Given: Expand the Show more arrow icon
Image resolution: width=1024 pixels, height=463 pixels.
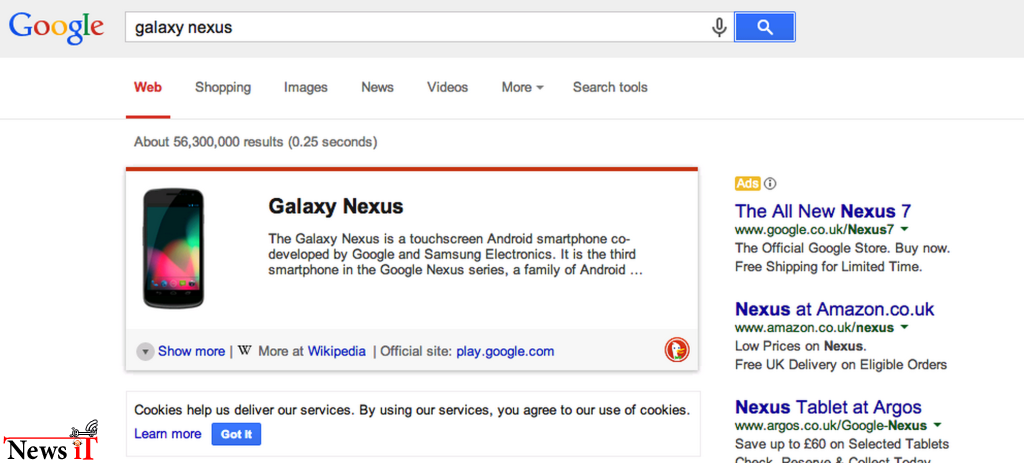Looking at the screenshot, I should [145, 351].
